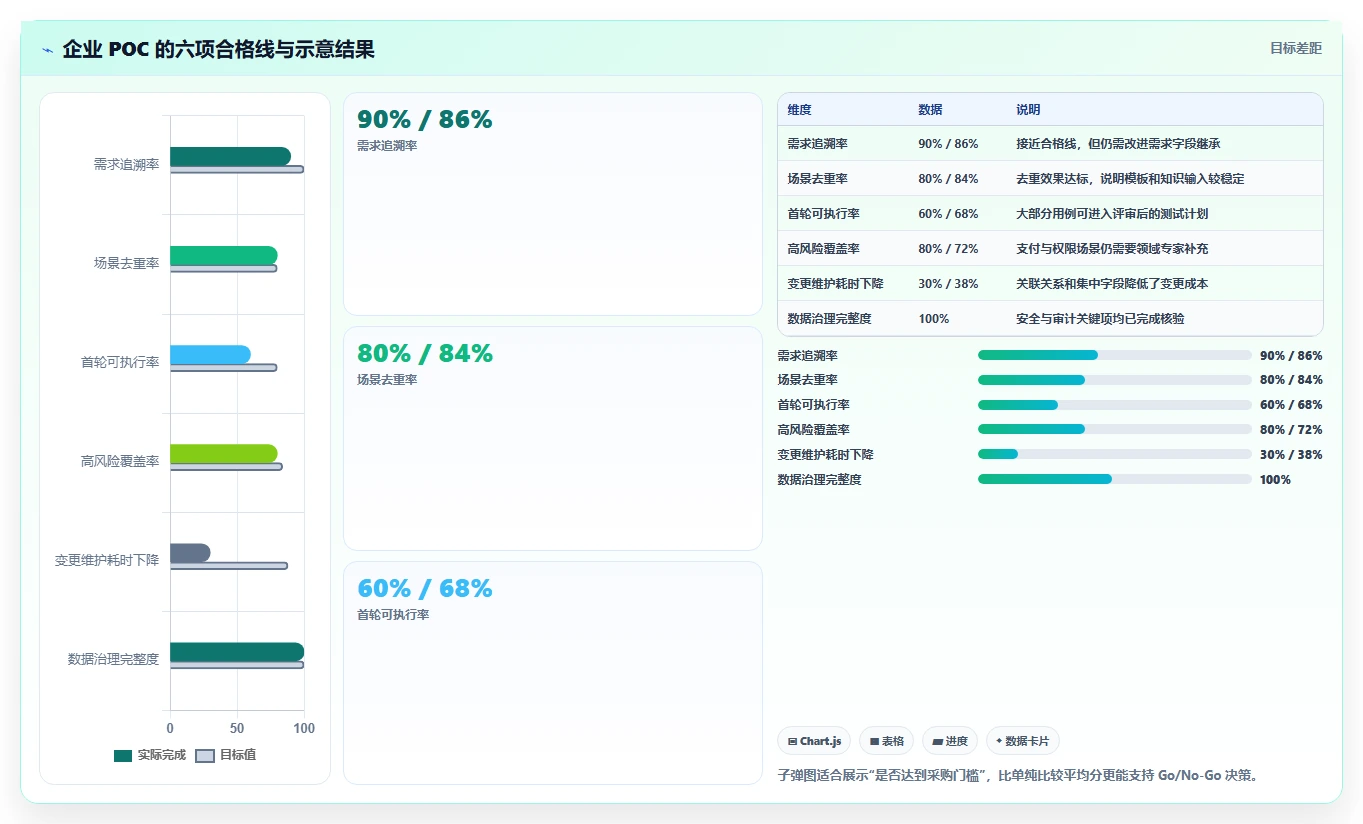Screen dimensions: 1363x824
Task: Click description 接近合格线，但仍需改进需求字段继承
Action: (x=1118, y=144)
